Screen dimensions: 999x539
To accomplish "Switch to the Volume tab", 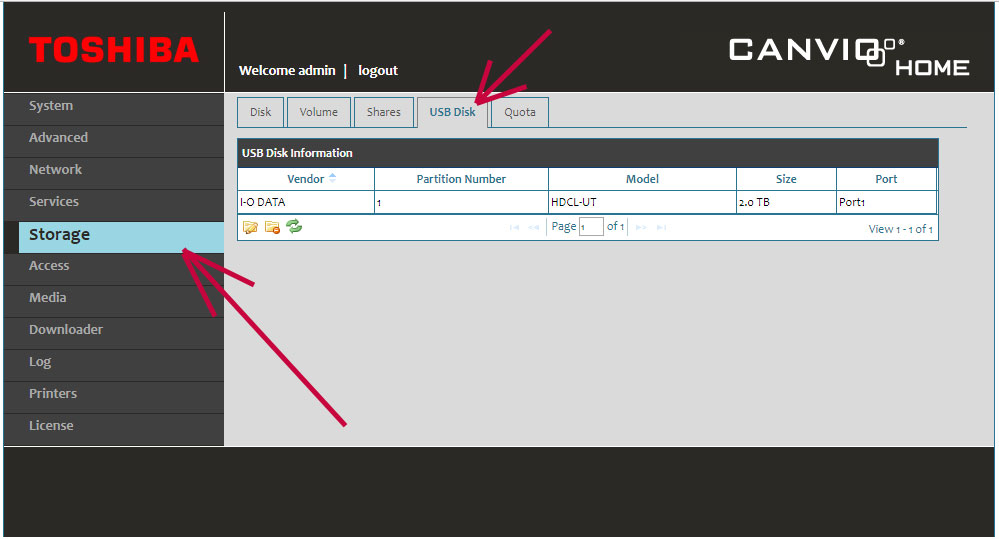I will [319, 112].
